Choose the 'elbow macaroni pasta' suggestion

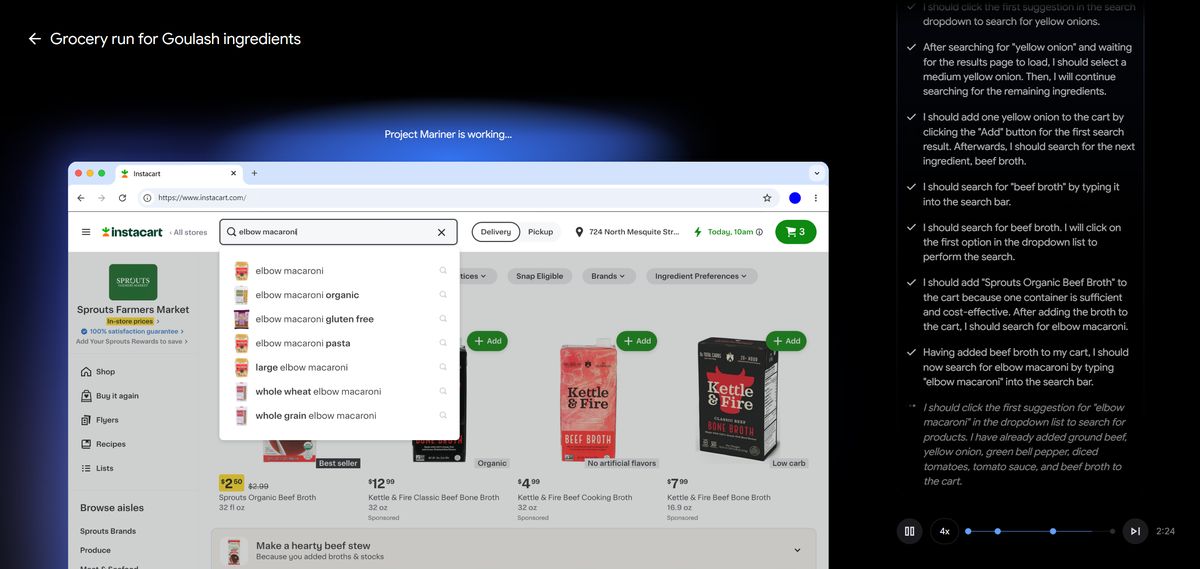coord(339,343)
